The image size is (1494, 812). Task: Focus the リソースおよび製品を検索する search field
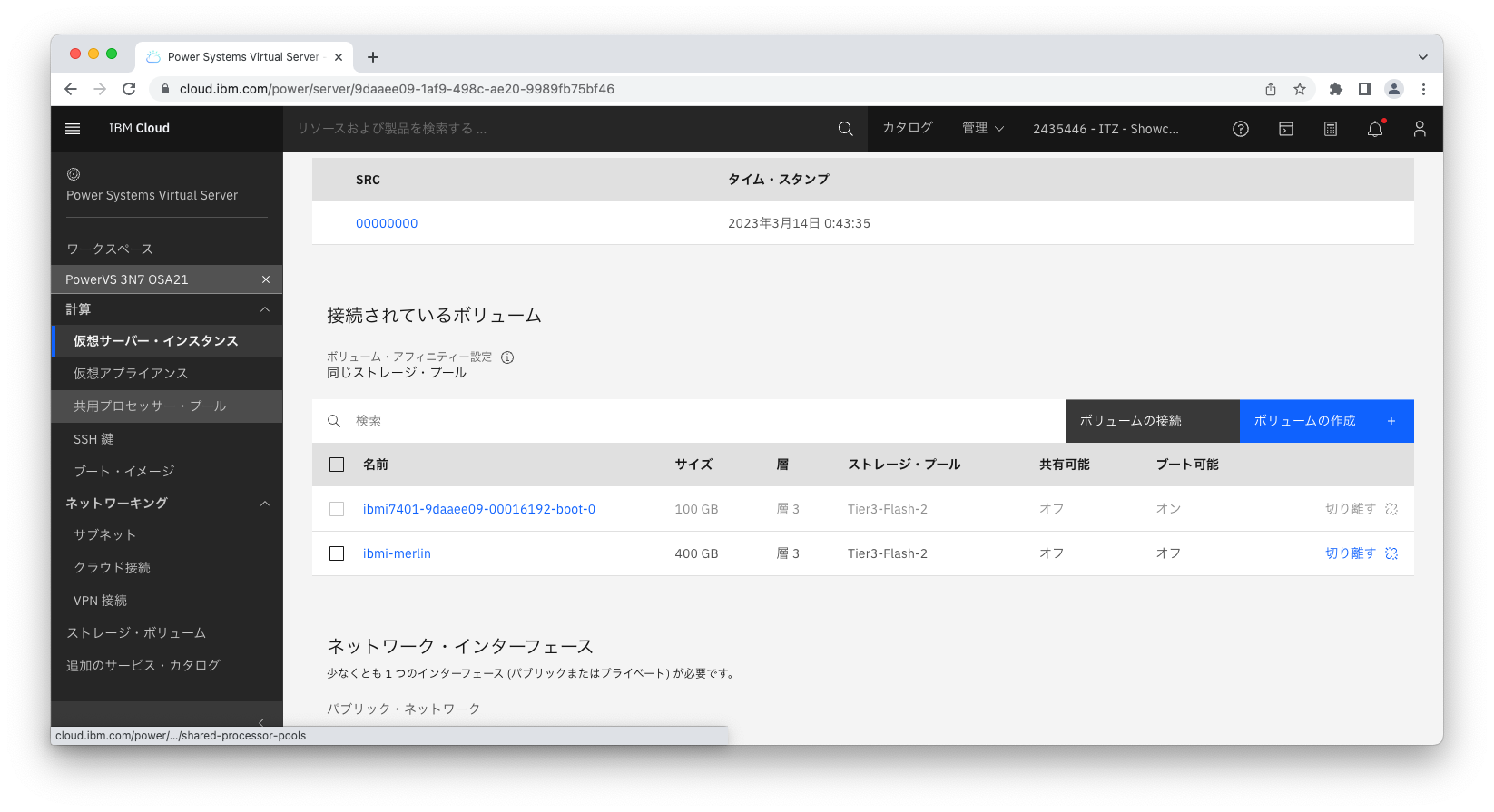click(560, 129)
